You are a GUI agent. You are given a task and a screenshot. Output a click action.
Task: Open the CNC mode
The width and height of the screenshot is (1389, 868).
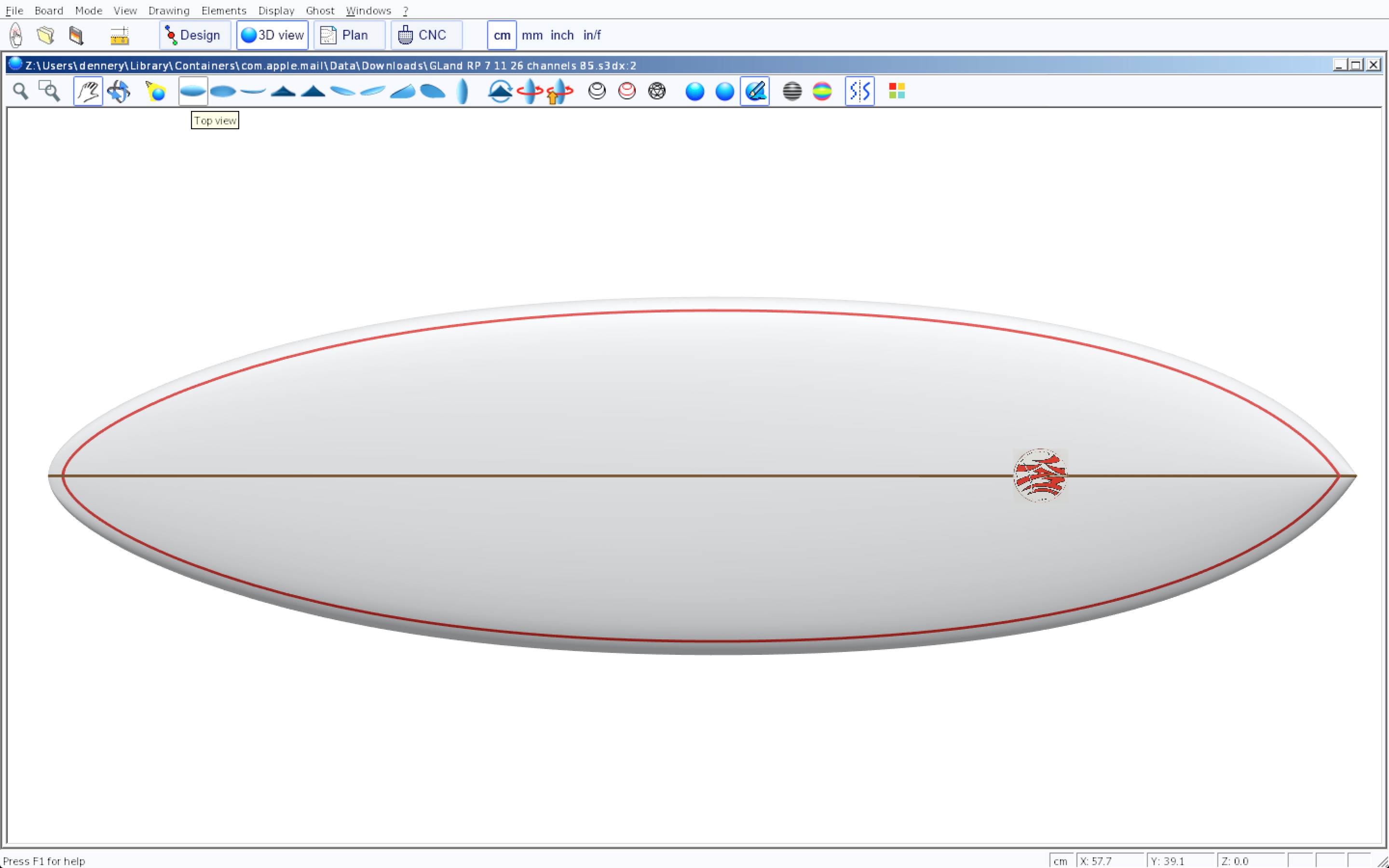pyautogui.click(x=426, y=35)
